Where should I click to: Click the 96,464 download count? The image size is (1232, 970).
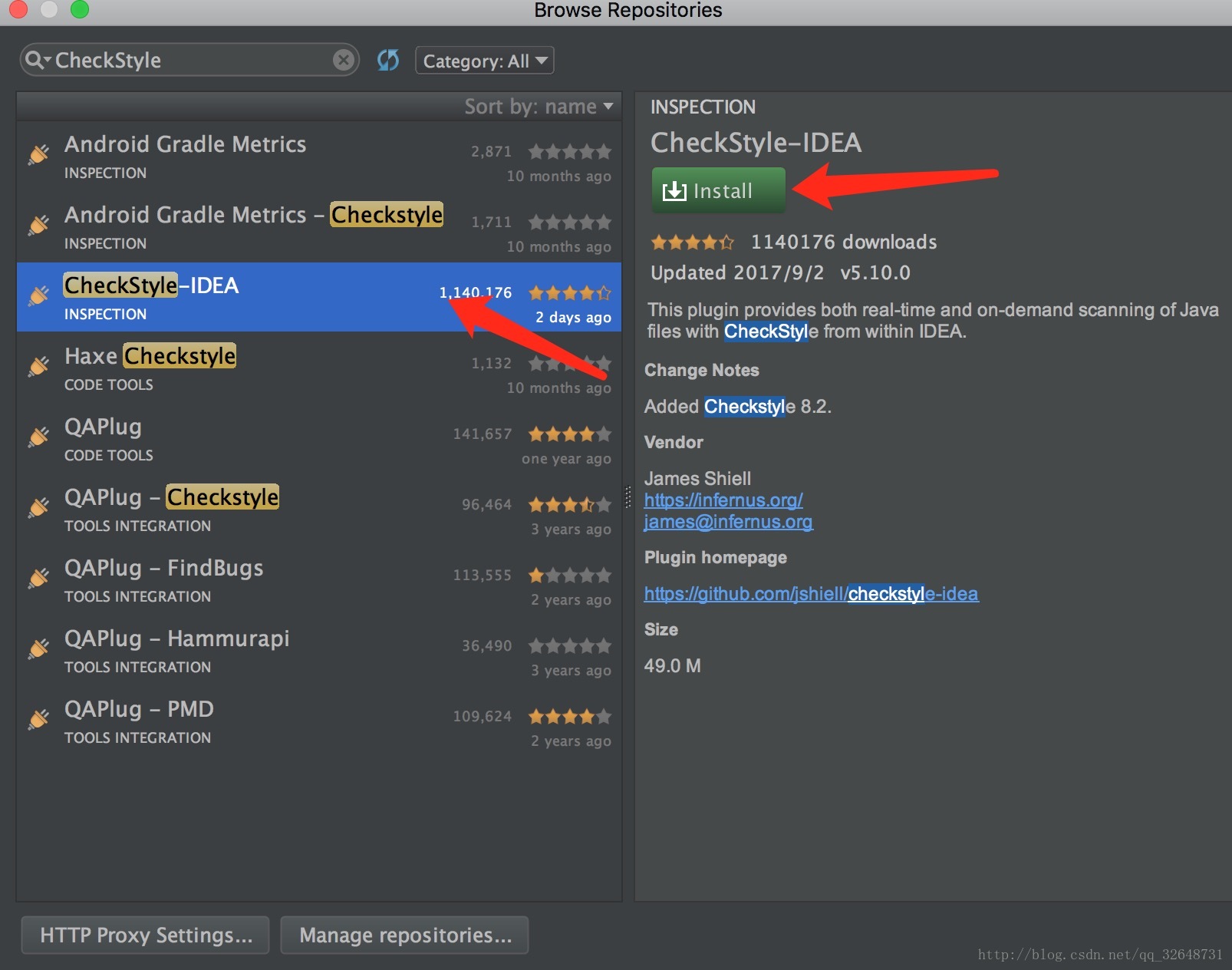pyautogui.click(x=486, y=505)
